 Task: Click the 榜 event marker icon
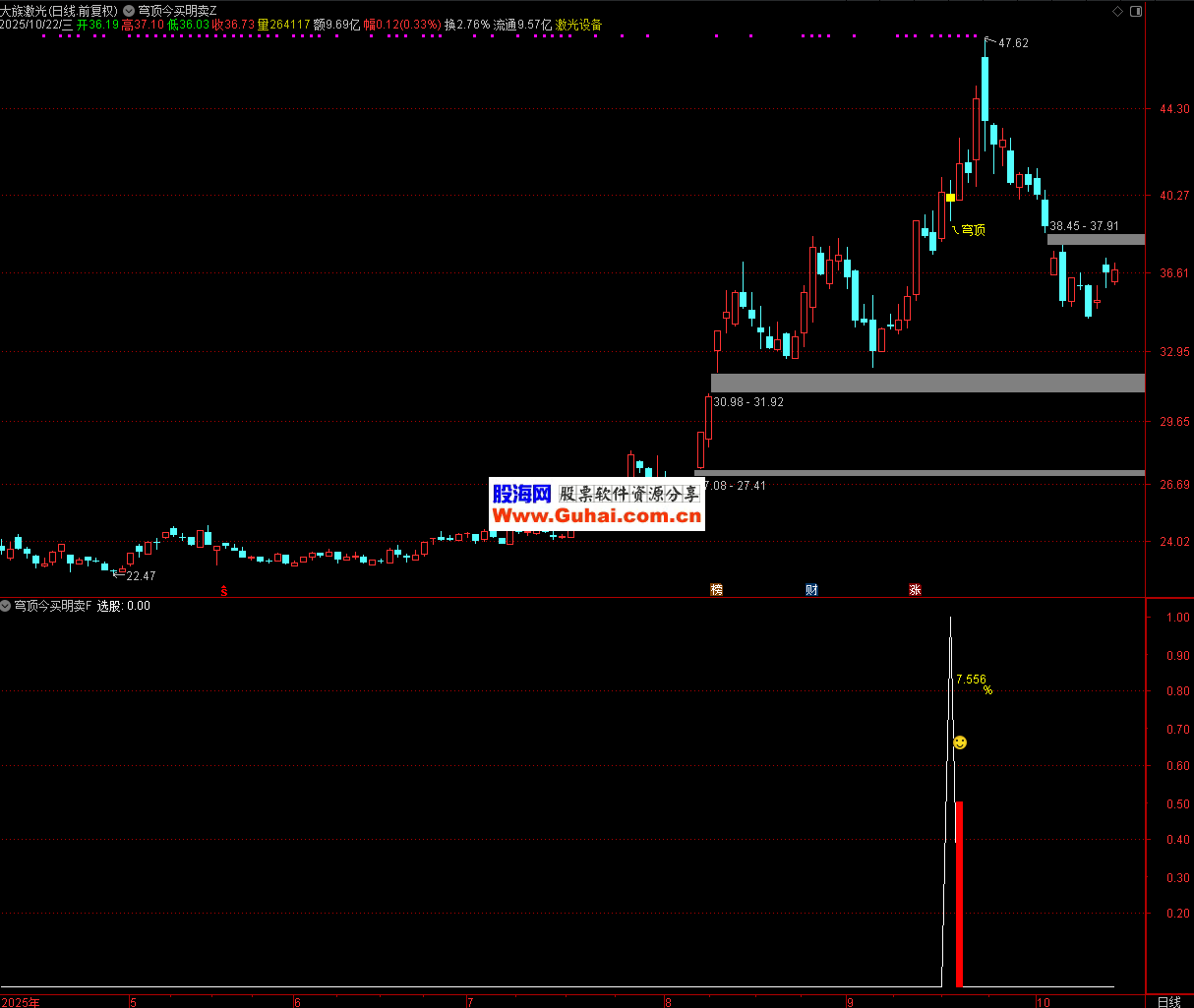[x=716, y=590]
